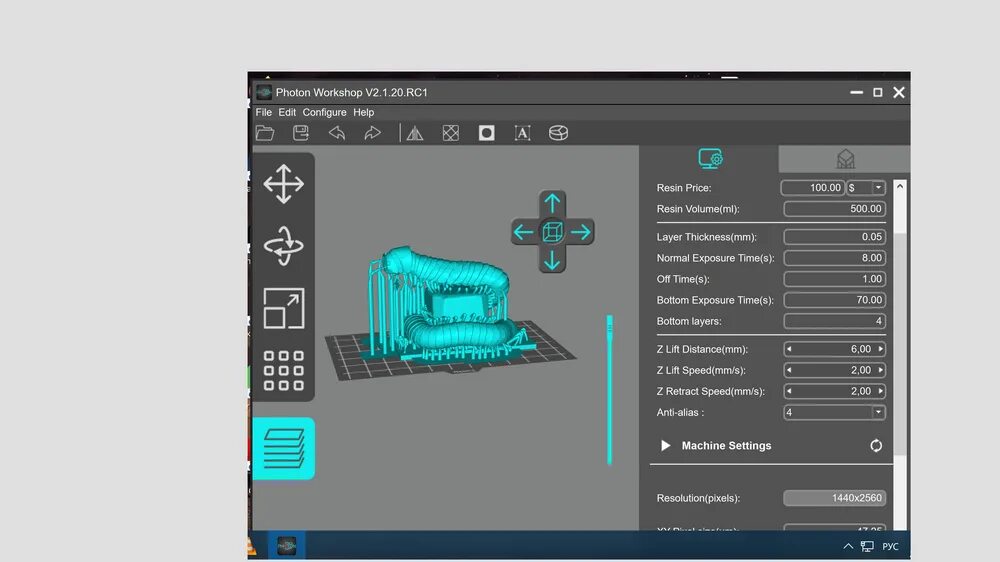This screenshot has height=562, width=1000.
Task: Open the Configure menu
Action: tap(325, 112)
